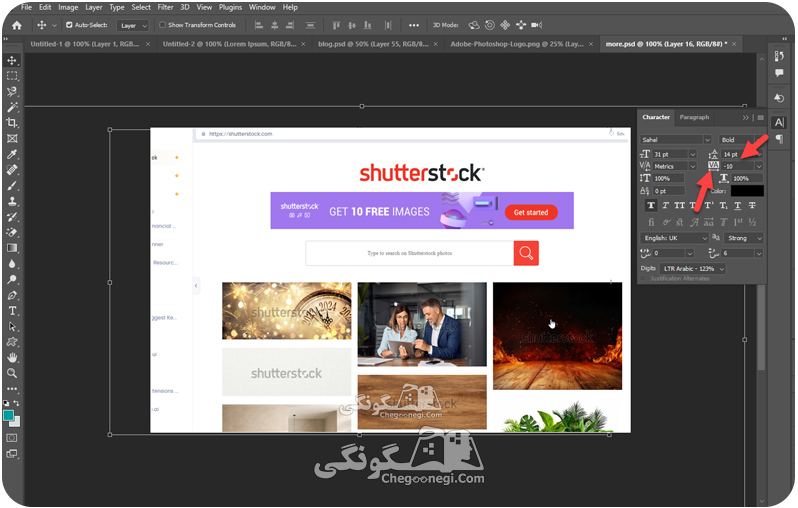The width and height of the screenshot is (798, 508).
Task: Select the Zoom tool
Action: tap(12, 373)
